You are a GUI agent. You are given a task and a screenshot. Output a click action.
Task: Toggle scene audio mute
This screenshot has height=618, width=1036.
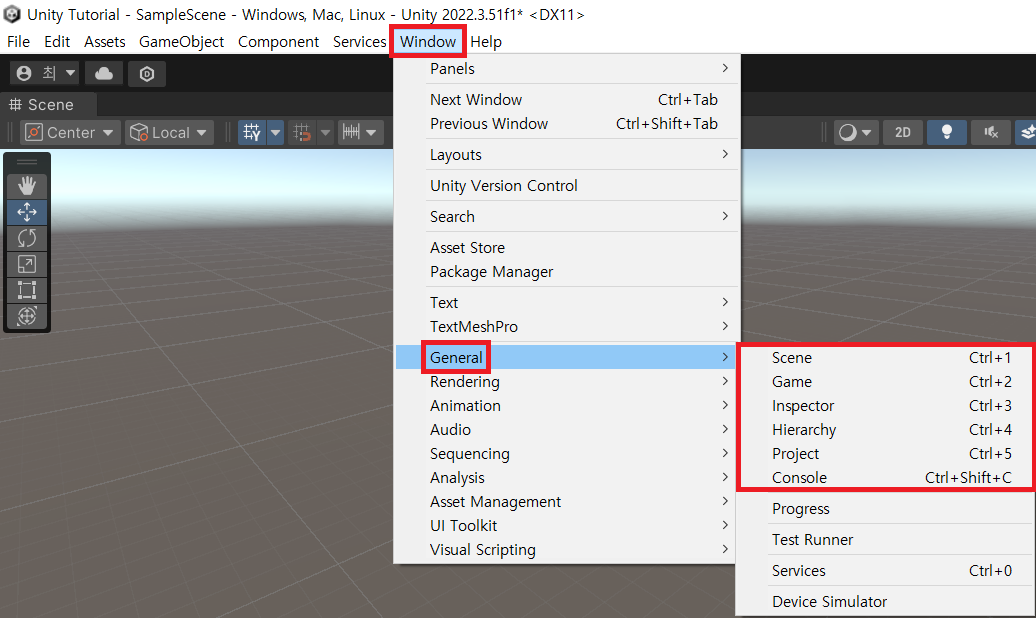coord(991,133)
